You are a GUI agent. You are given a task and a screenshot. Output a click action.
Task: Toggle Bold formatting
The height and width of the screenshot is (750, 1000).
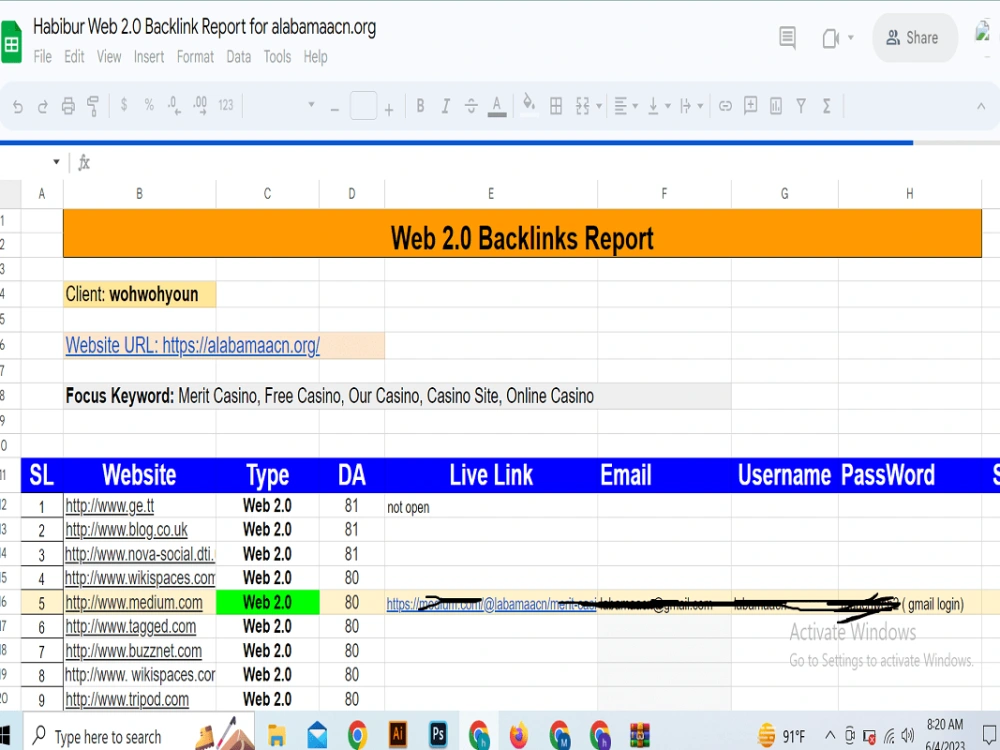420,106
